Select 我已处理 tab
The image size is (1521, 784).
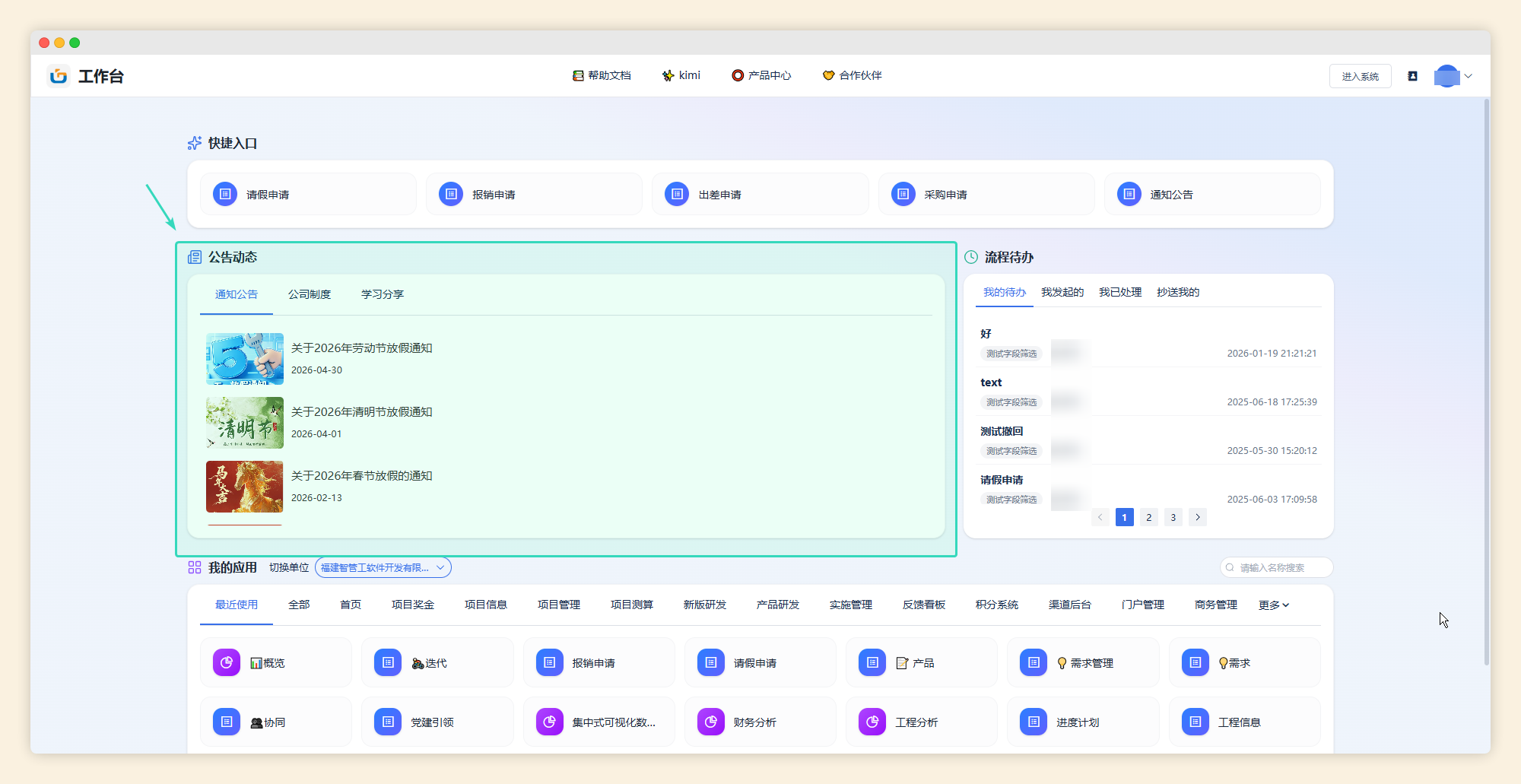(1120, 292)
